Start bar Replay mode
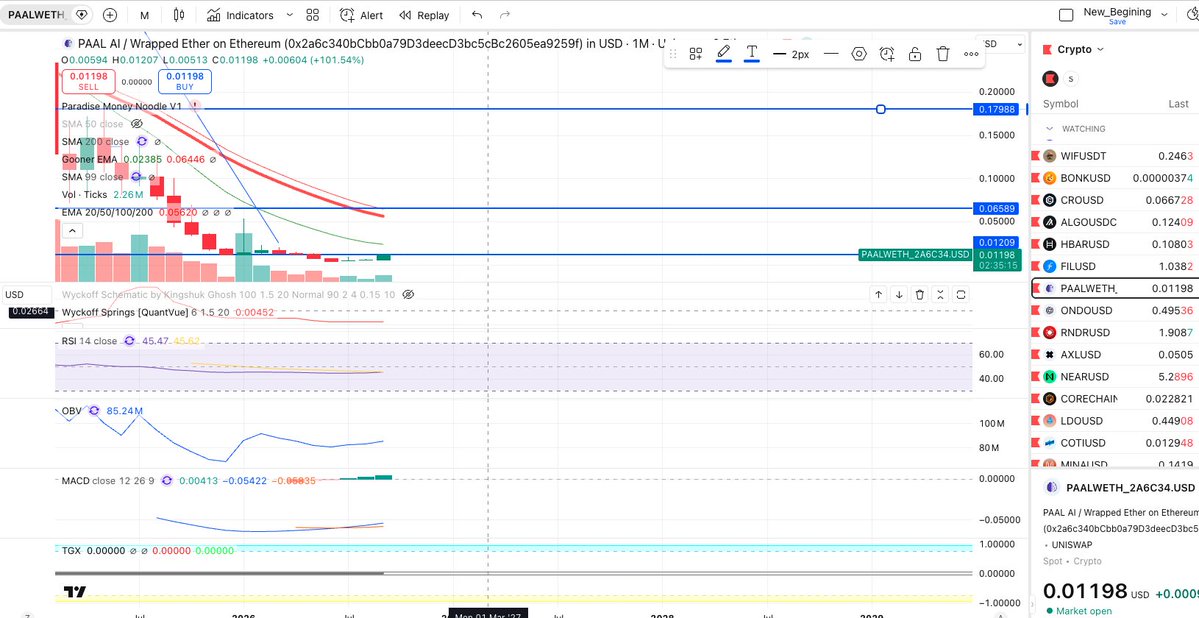Viewport: 1199px width, 618px height. [424, 15]
